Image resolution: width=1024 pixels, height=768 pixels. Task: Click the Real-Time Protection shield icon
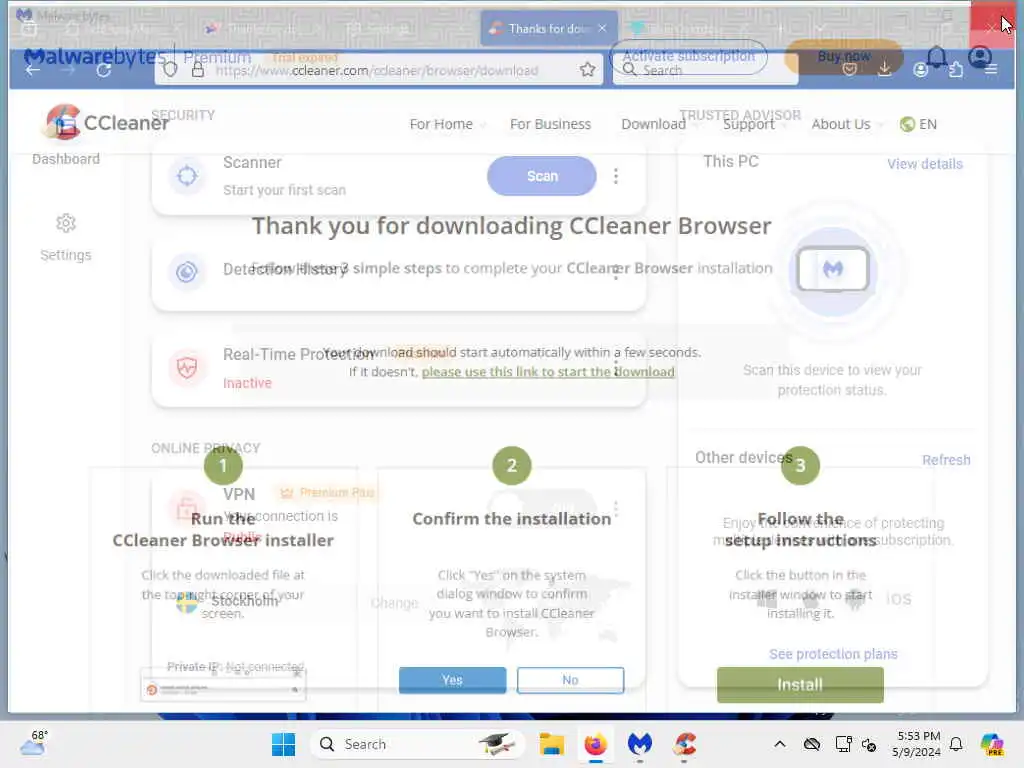tap(187, 368)
